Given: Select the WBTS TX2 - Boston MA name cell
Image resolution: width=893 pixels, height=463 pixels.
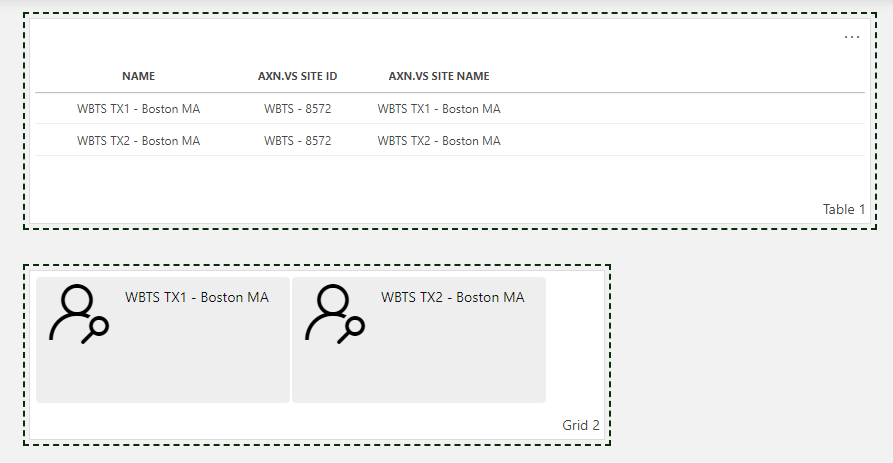Looking at the screenshot, I should pyautogui.click(x=138, y=141).
